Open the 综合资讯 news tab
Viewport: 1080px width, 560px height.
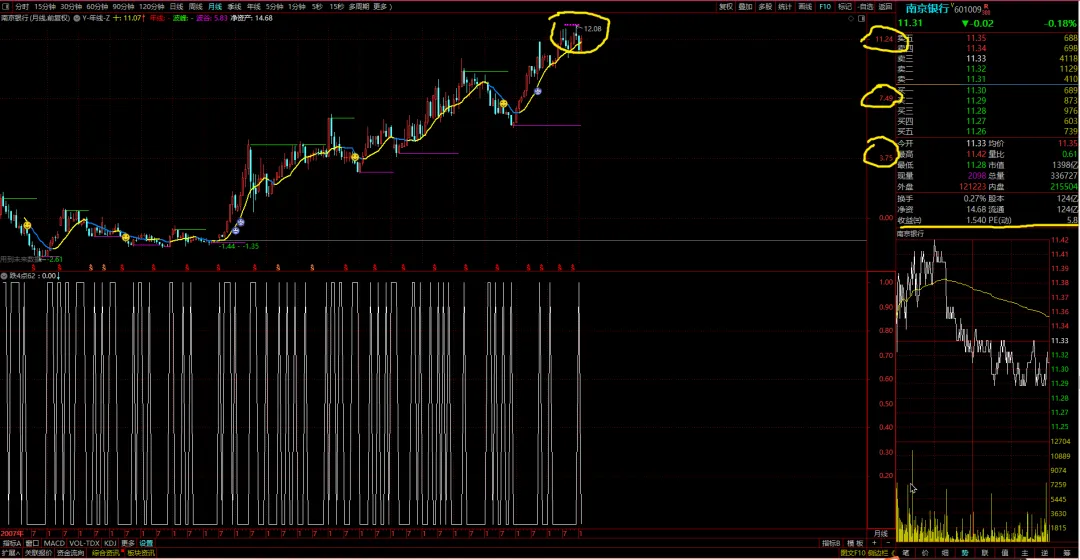tap(105, 553)
